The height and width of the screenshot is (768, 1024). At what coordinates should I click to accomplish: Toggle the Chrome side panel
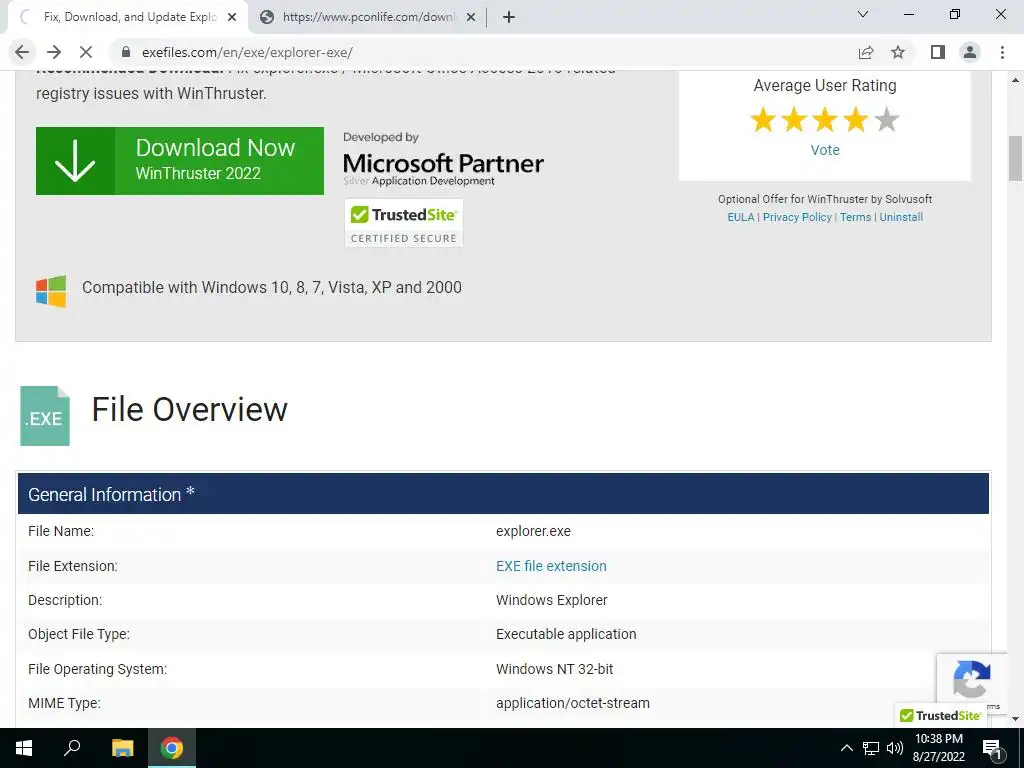938,52
